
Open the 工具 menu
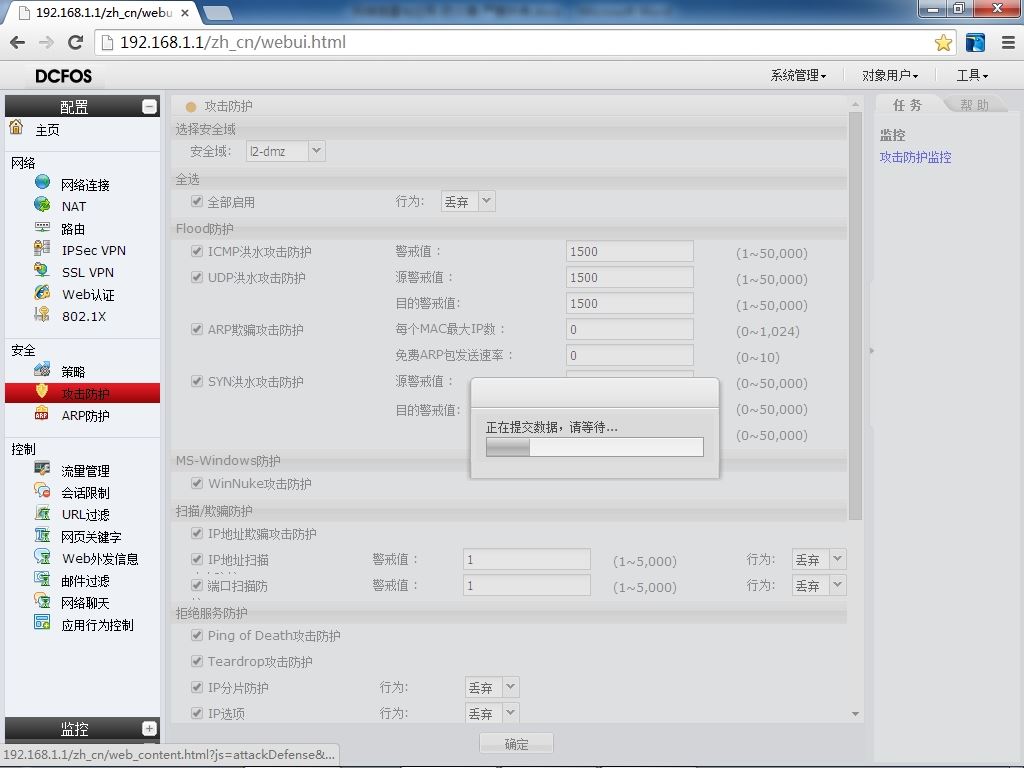click(972, 76)
